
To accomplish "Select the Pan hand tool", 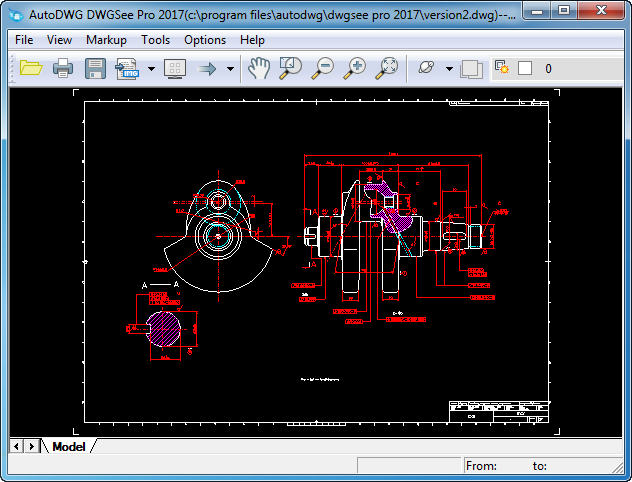I will pos(259,68).
